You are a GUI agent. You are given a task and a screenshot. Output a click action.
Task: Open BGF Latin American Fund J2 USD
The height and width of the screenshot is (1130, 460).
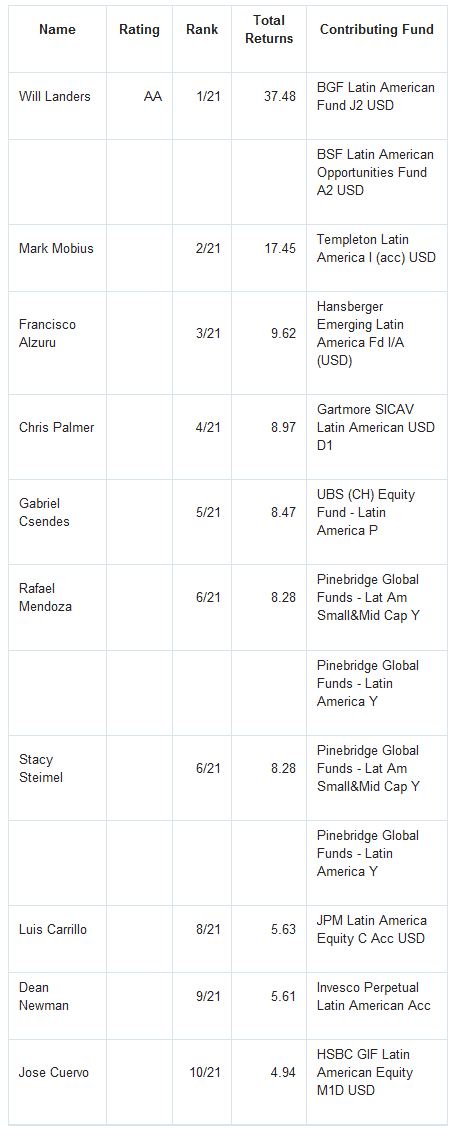pyautogui.click(x=376, y=97)
